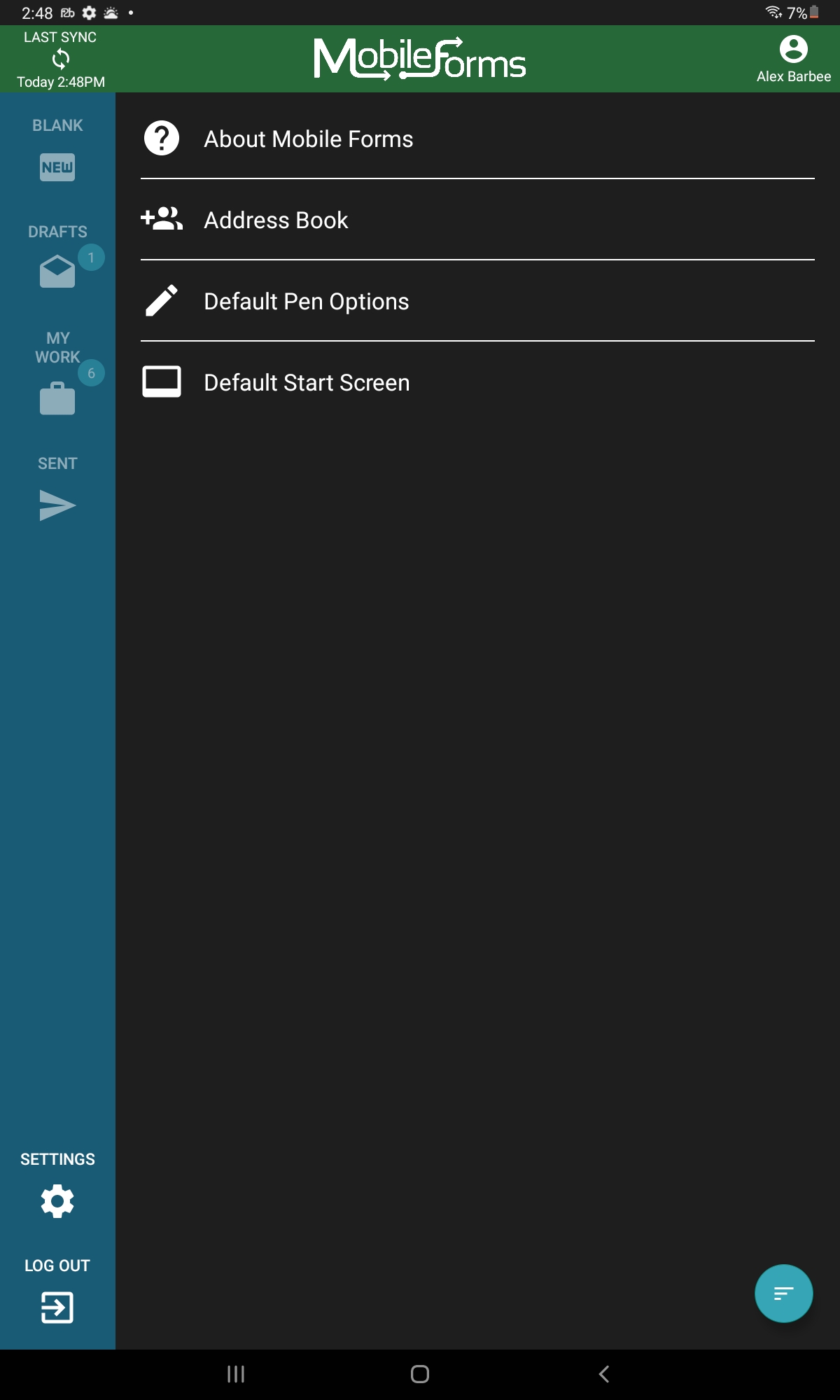Open My Work briefcase icon
Screen dimensions: 840x1400
tap(57, 398)
